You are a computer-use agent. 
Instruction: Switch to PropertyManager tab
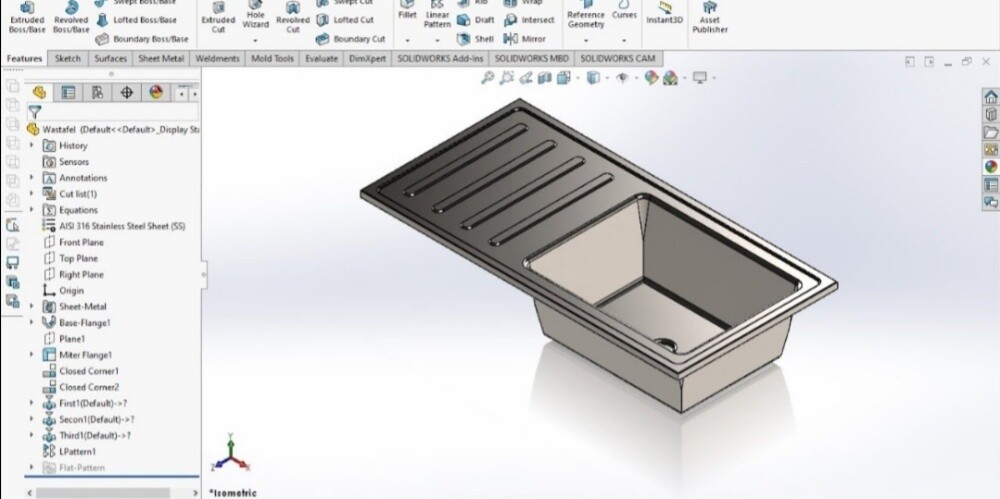[x=68, y=93]
